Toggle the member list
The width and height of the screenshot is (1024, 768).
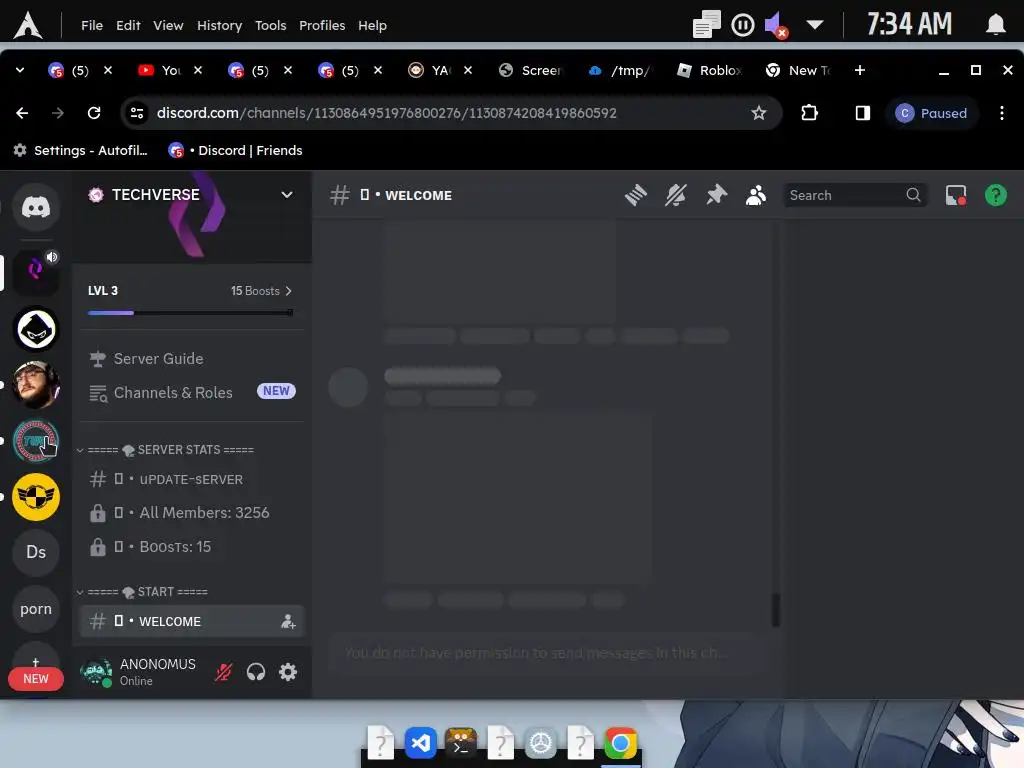756,195
